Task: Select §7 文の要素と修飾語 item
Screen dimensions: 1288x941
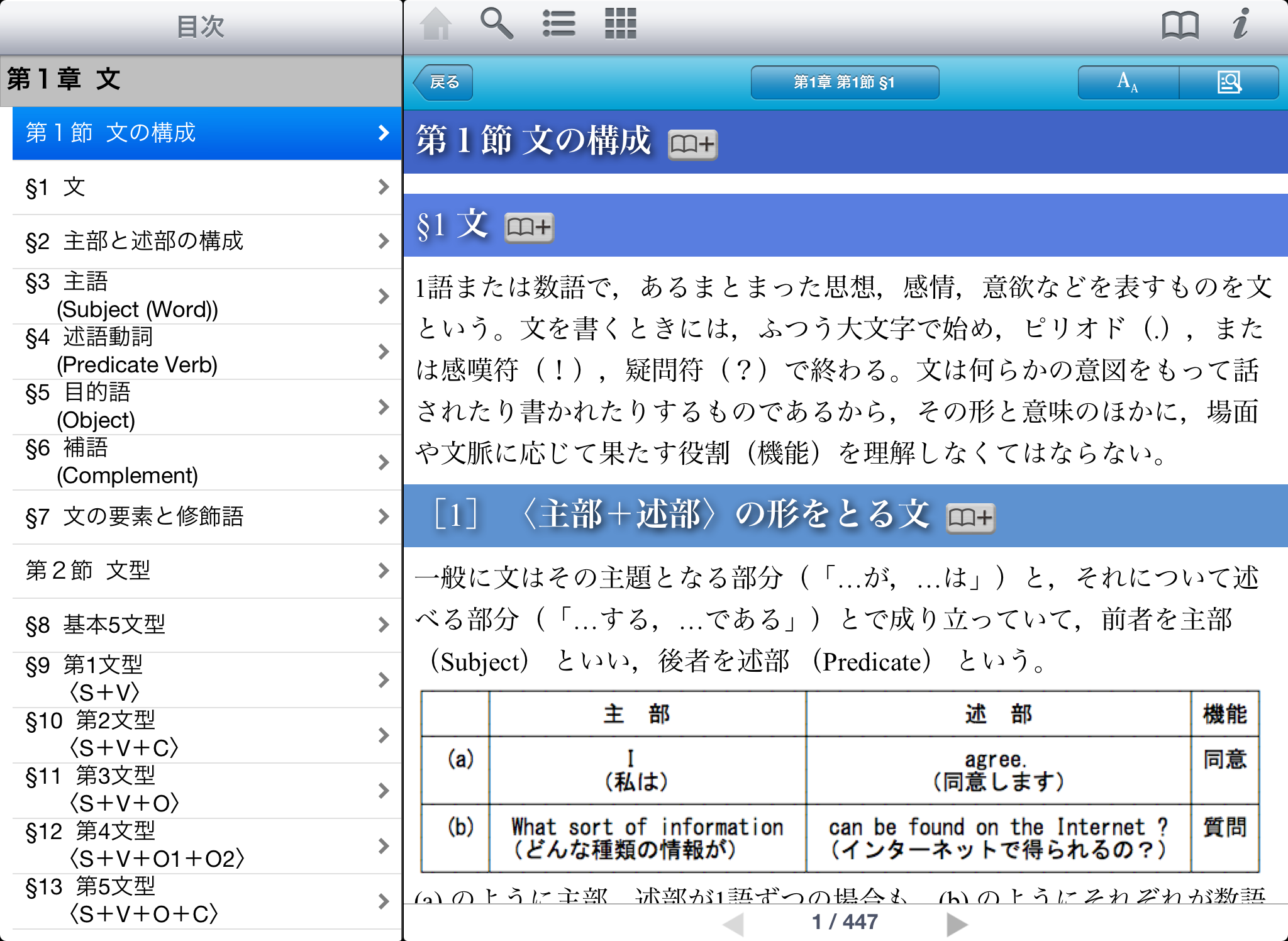Action: (206, 516)
